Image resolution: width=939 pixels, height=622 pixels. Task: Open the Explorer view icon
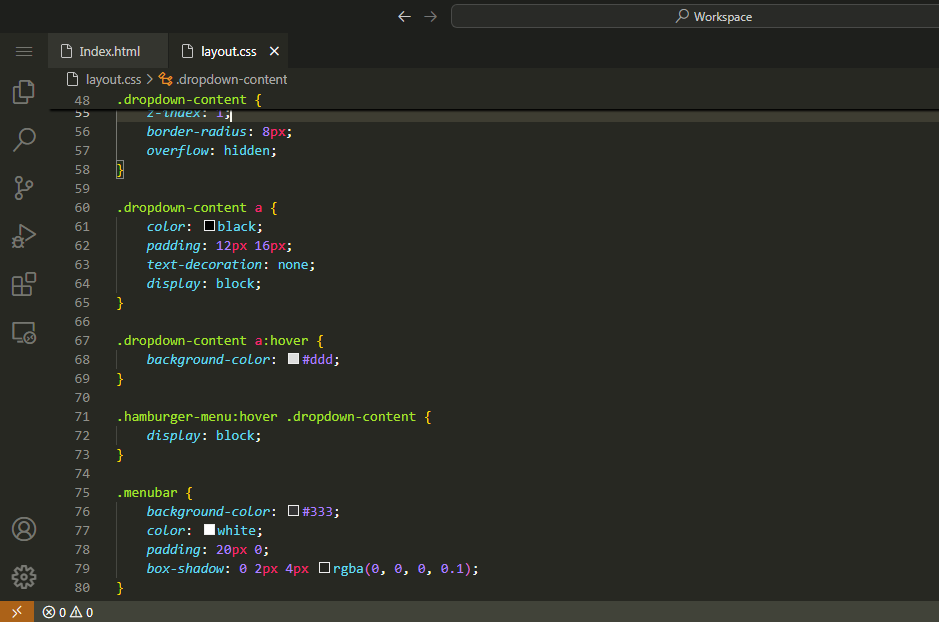coord(24,92)
